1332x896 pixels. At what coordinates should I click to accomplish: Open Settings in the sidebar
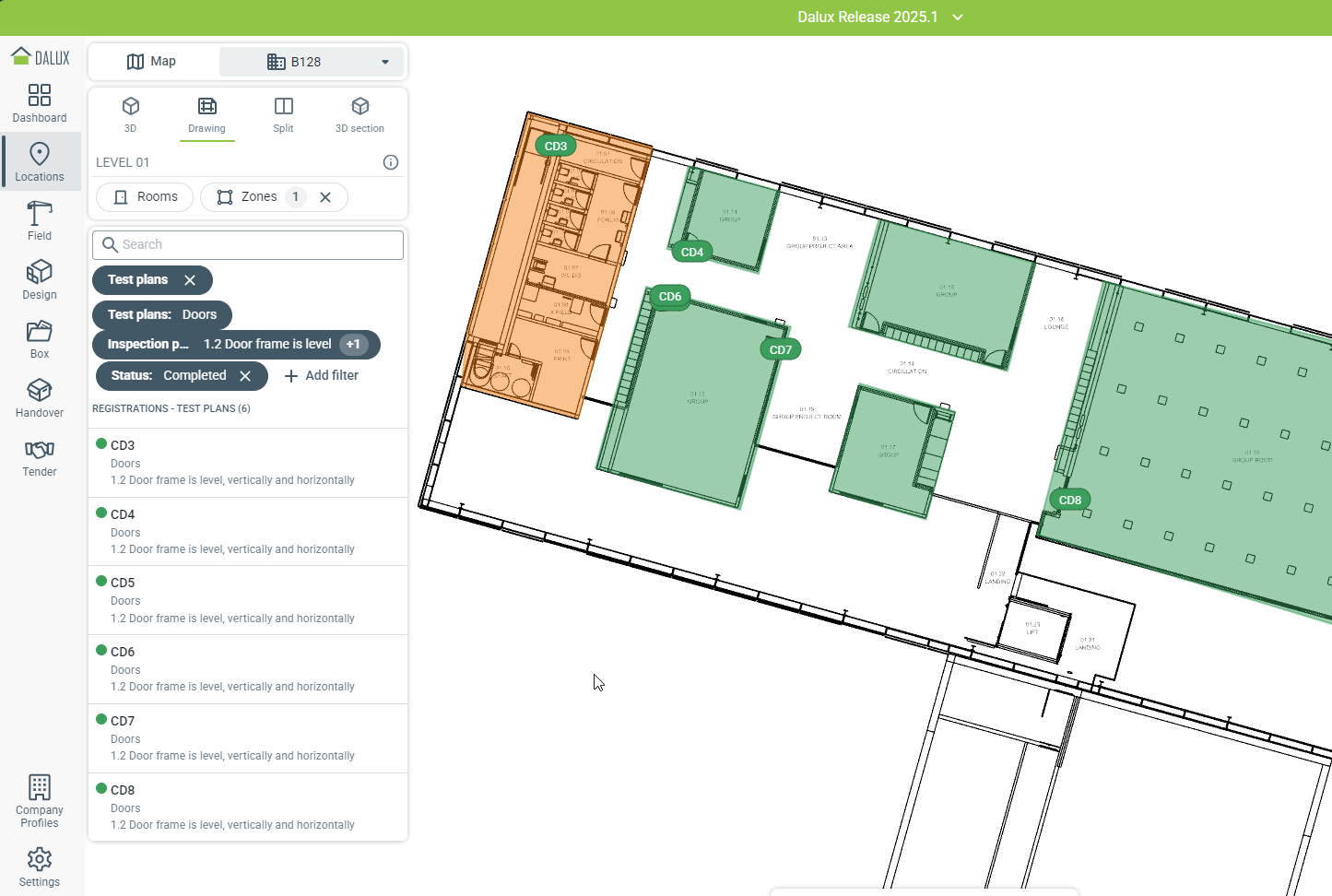40,867
